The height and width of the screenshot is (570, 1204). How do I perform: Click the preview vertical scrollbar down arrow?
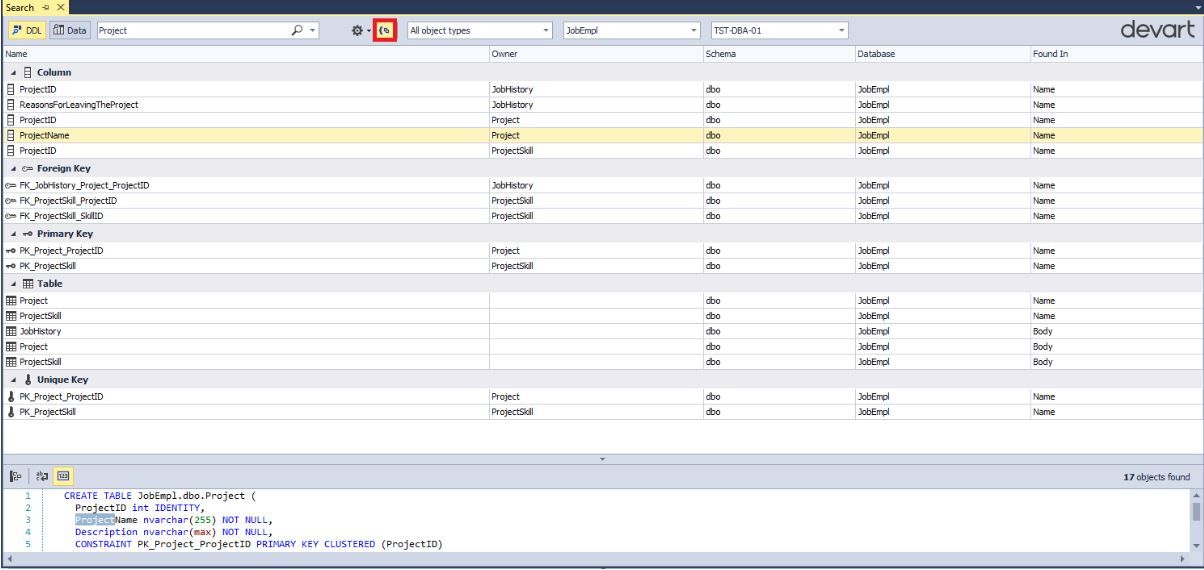pos(1196,545)
